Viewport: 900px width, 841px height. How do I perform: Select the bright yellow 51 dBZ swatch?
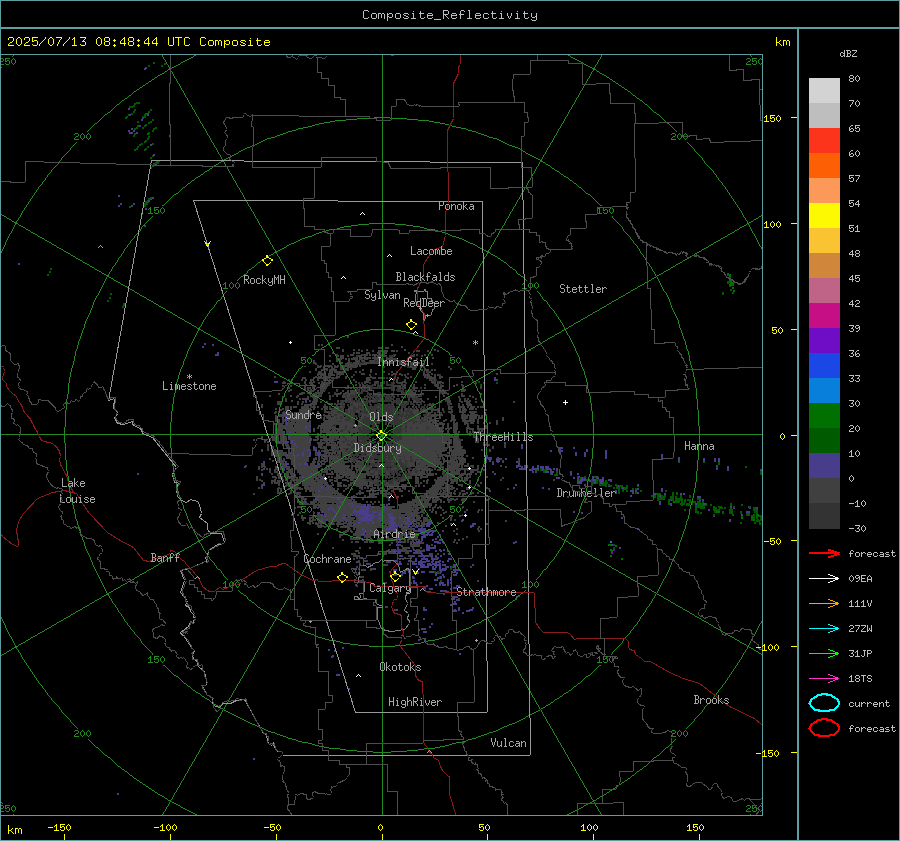(x=824, y=216)
